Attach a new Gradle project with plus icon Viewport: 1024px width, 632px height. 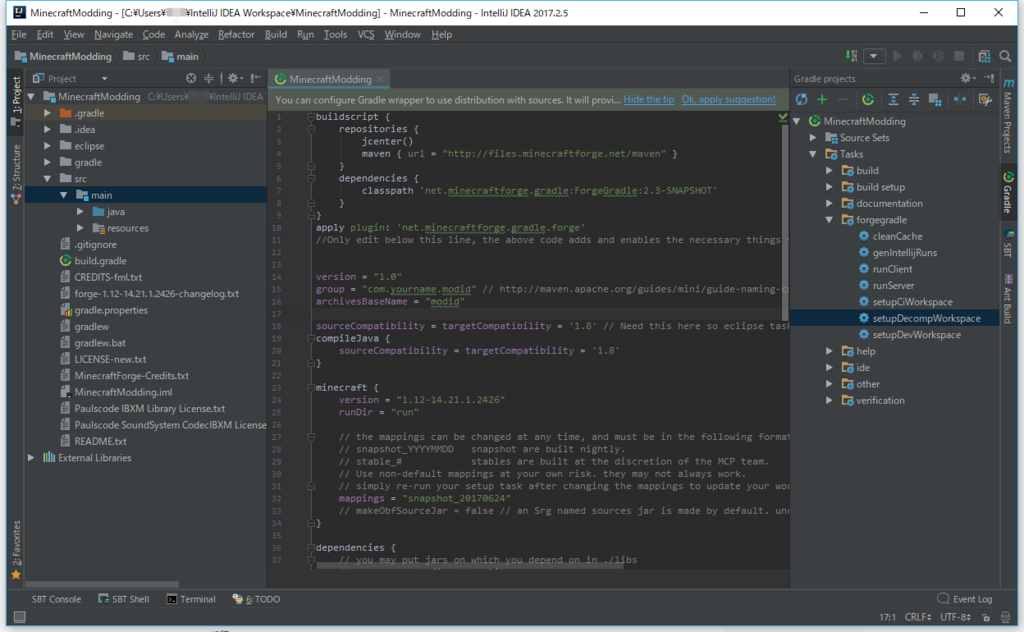[821, 99]
